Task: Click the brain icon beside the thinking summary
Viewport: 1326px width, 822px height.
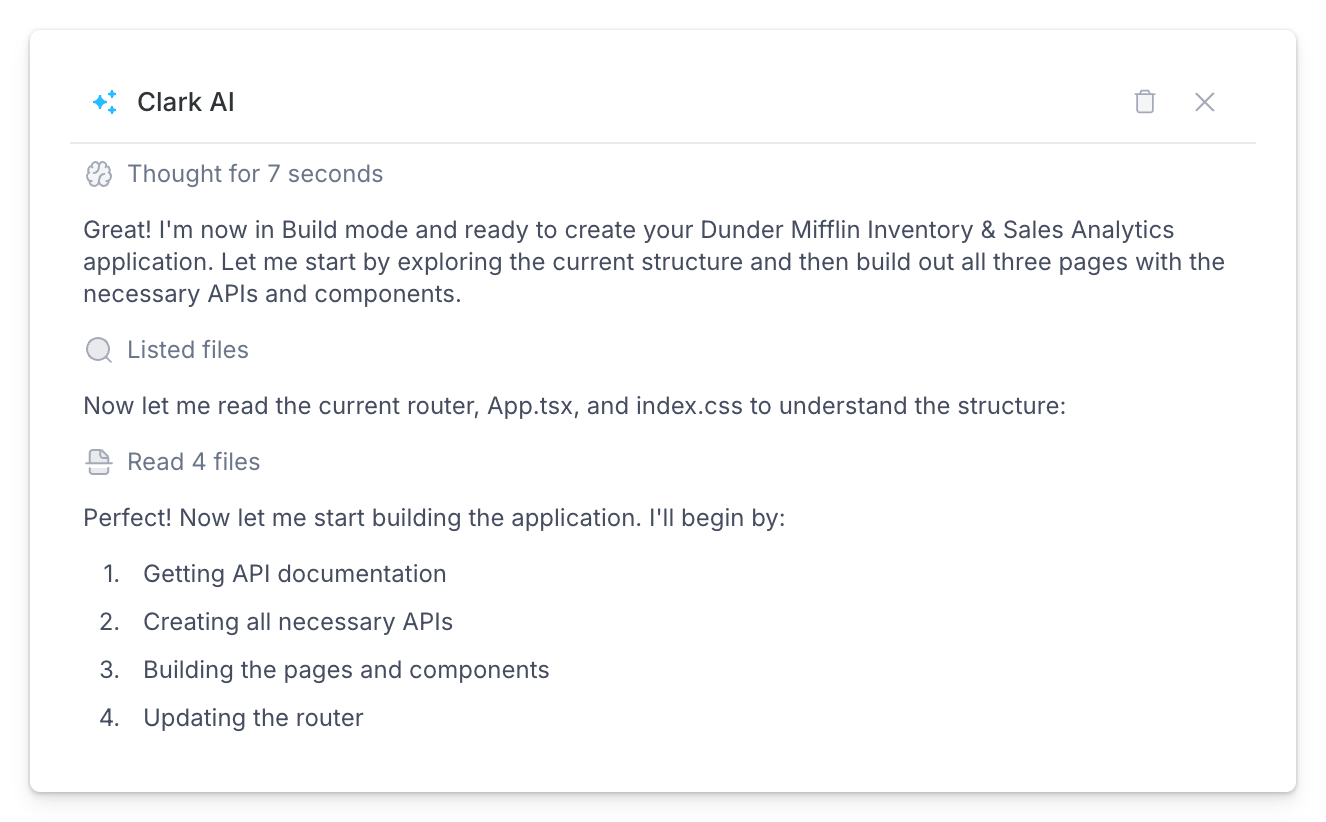Action: click(98, 173)
